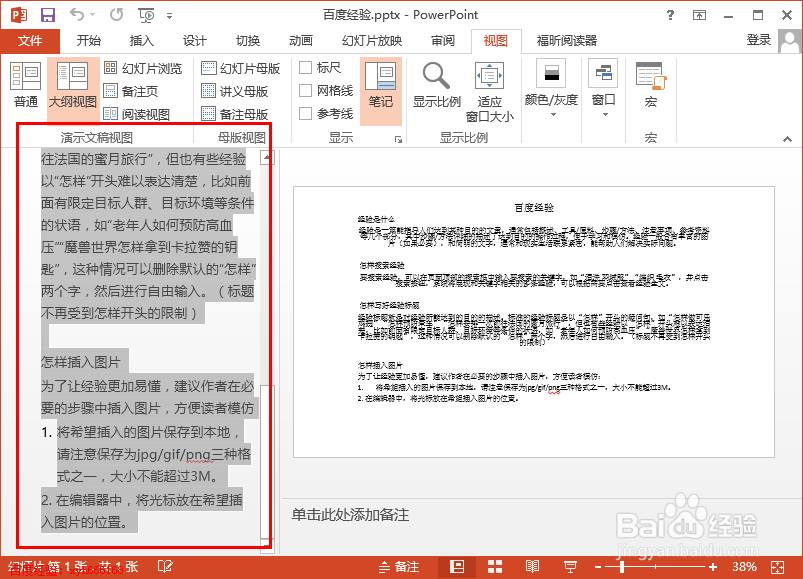The image size is (803, 579).
Task: Click the spell check icon in status bar
Action: coord(165,567)
